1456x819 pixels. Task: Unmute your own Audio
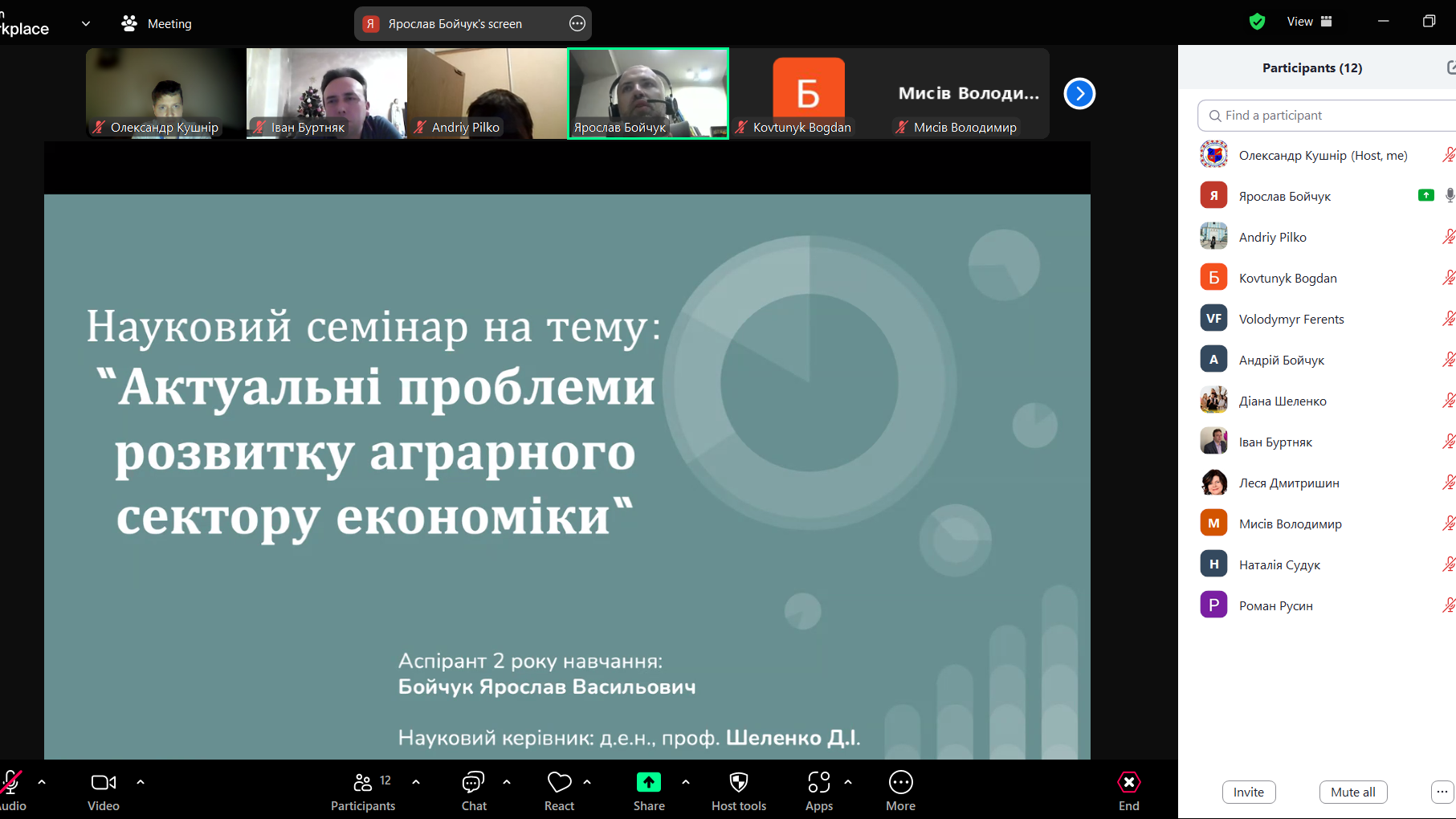point(10,781)
